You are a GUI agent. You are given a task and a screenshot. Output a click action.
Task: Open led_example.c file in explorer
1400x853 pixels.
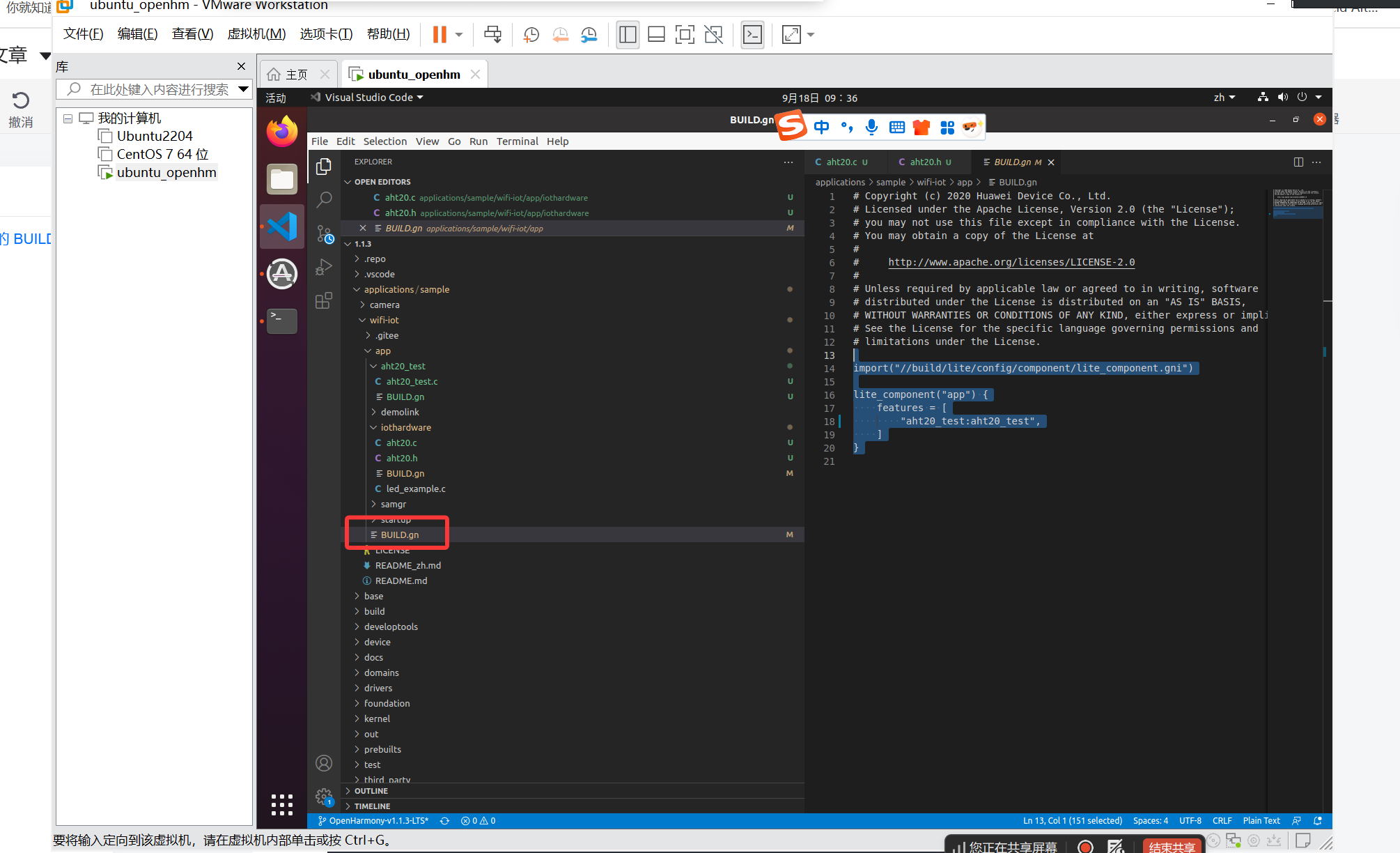tap(416, 489)
